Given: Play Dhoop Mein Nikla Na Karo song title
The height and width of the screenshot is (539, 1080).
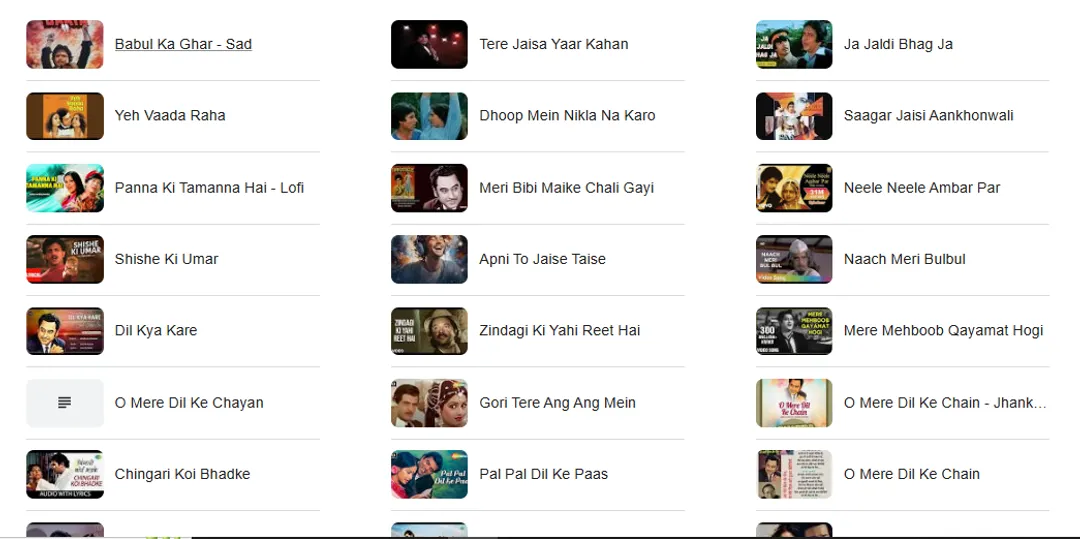Looking at the screenshot, I should pyautogui.click(x=567, y=116).
